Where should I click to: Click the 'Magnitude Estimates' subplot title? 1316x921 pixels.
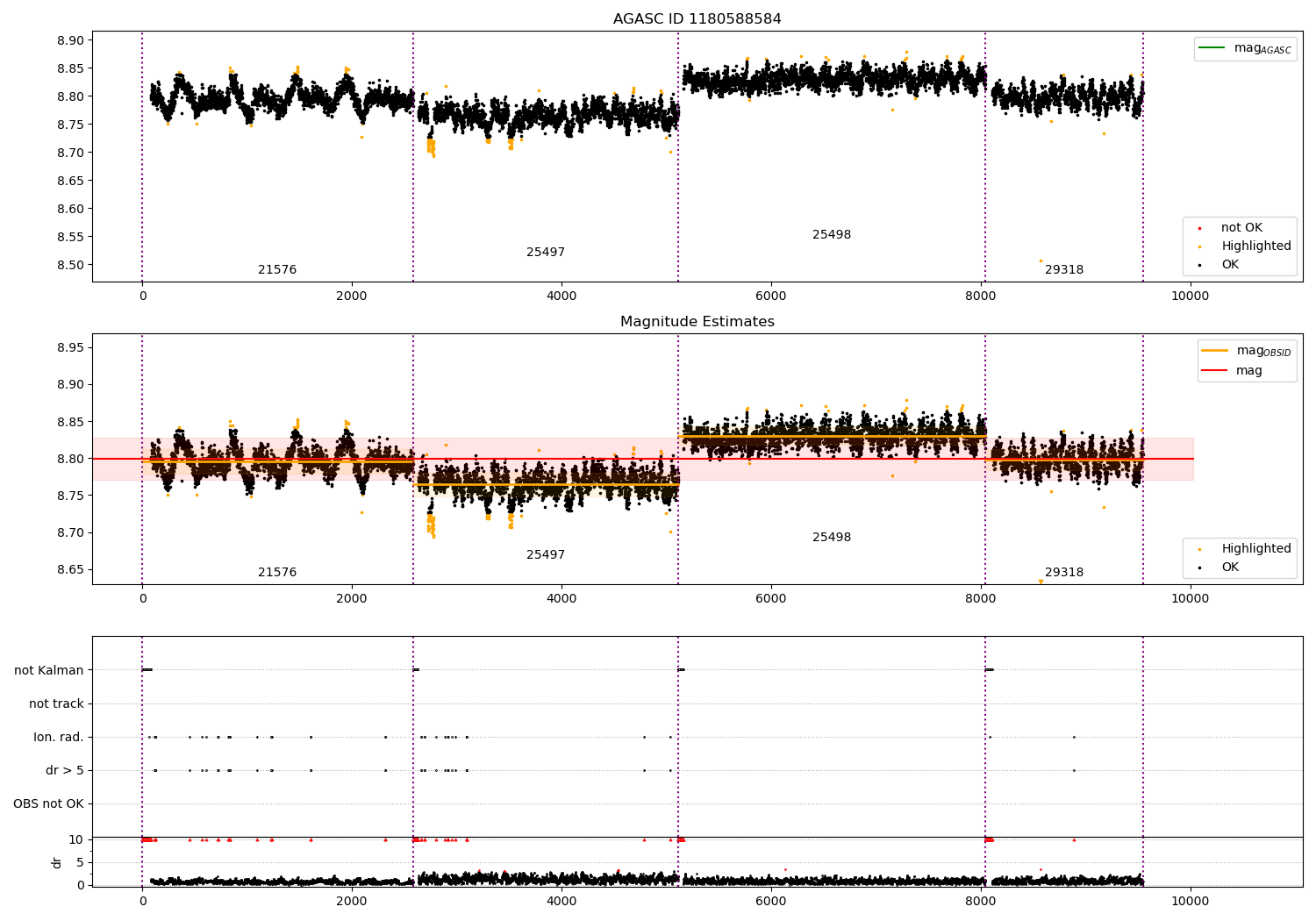[x=697, y=322]
